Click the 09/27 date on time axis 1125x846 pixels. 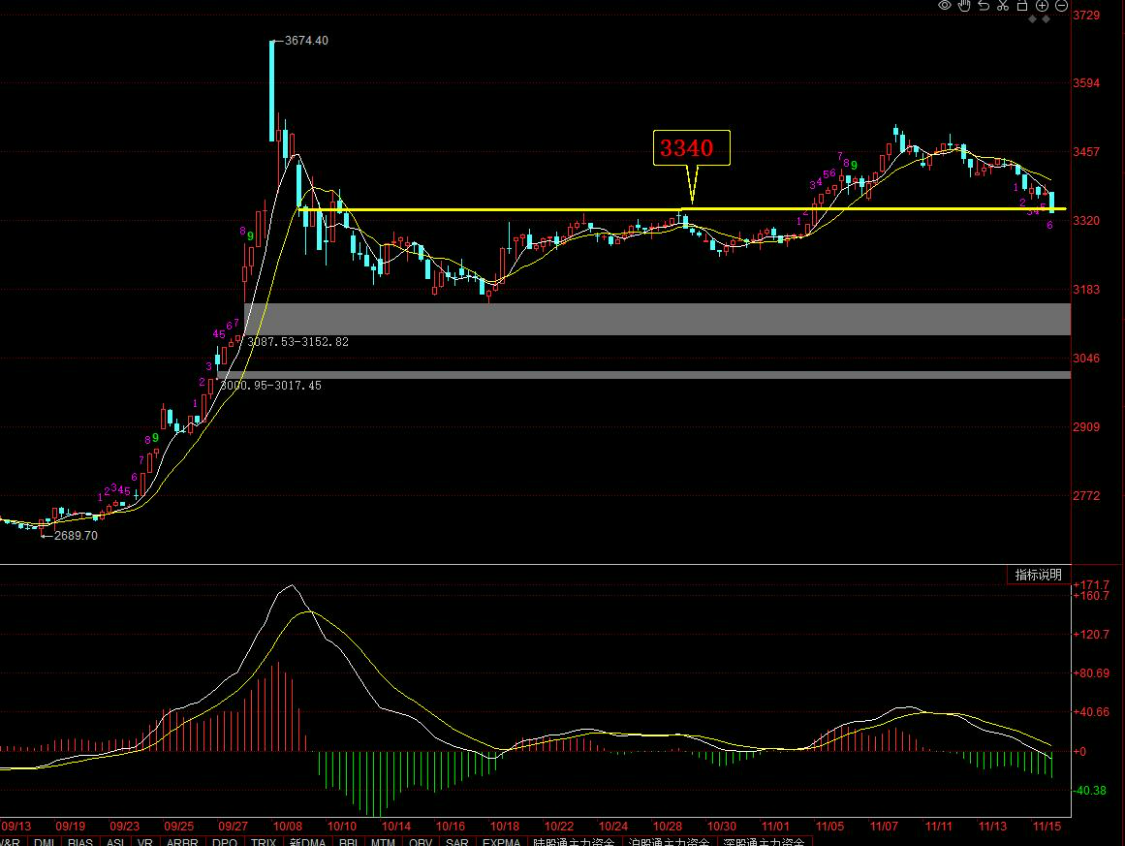point(233,827)
